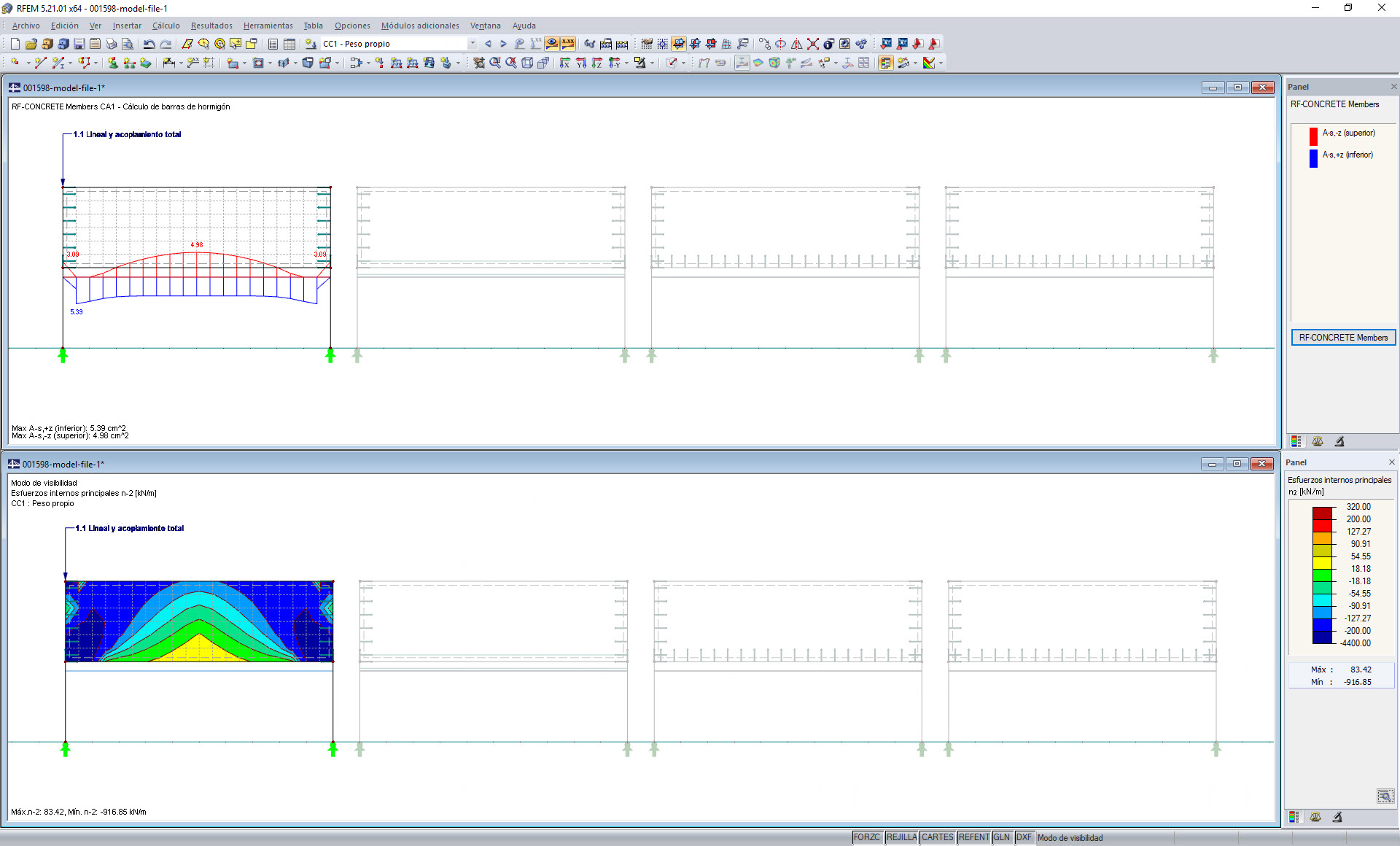Open an existing model with the folder icon

[x=31, y=44]
